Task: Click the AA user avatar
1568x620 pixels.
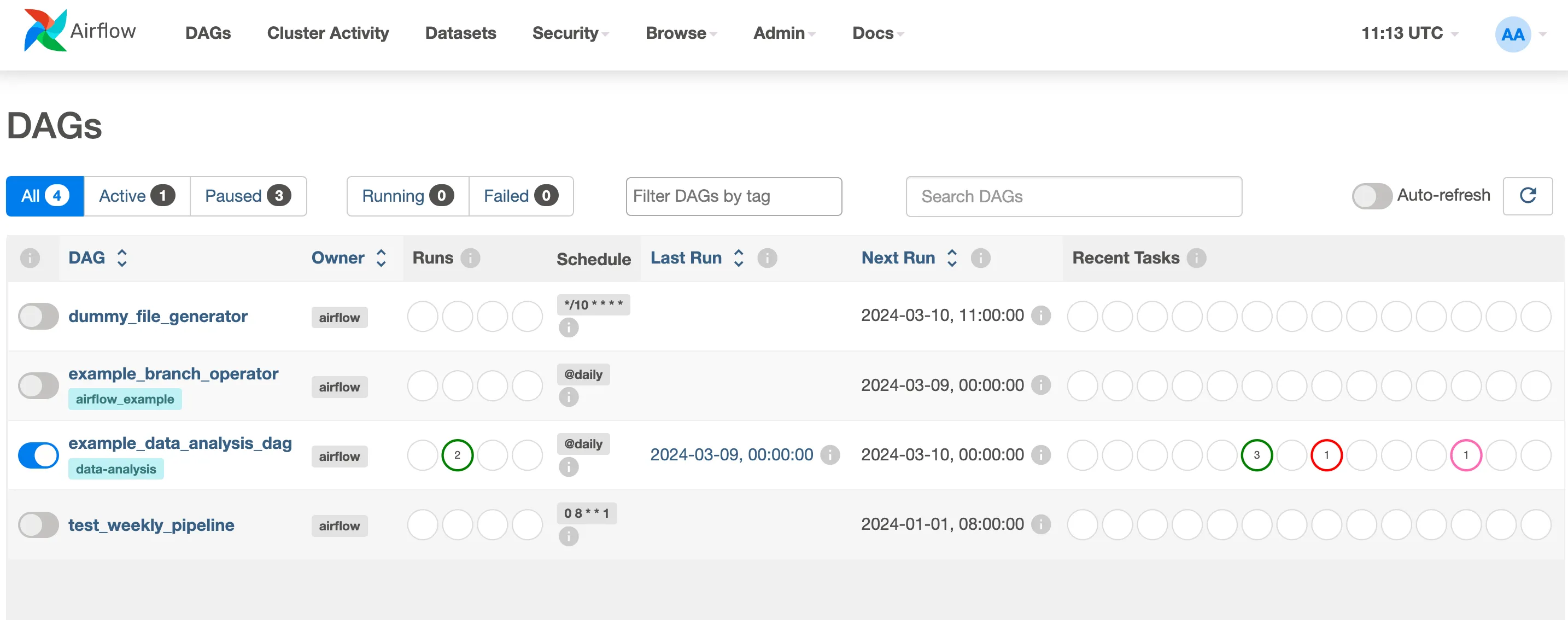Action: click(1512, 34)
